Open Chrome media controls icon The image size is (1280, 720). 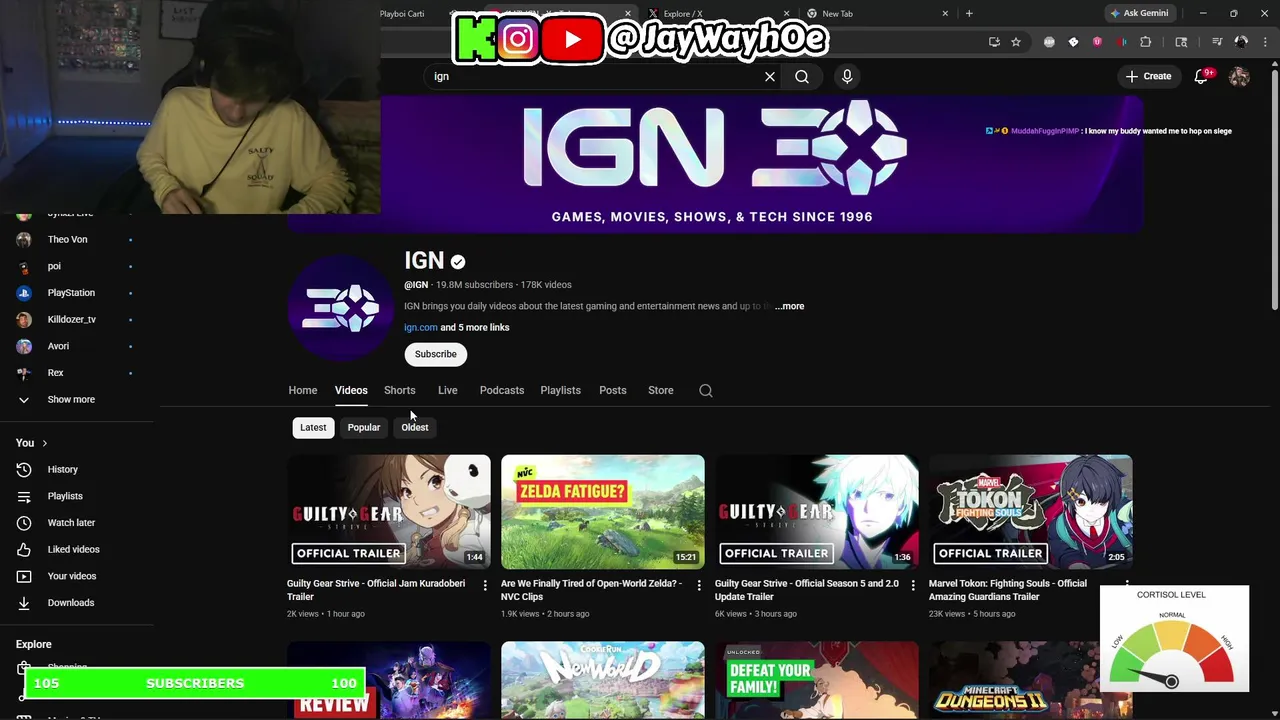[1217, 42]
